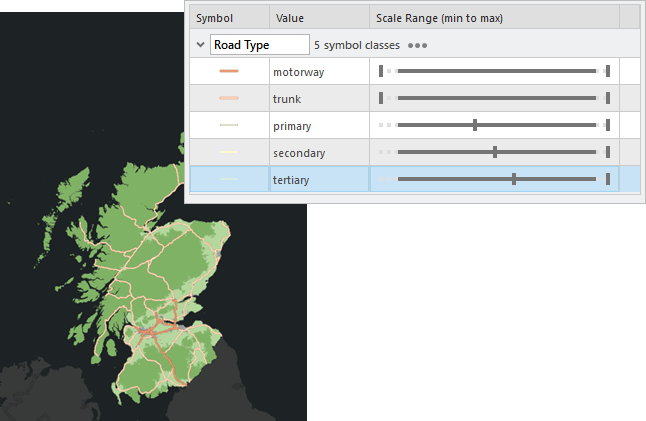
Task: Click the primary scale range minimum handle
Action: (475, 126)
